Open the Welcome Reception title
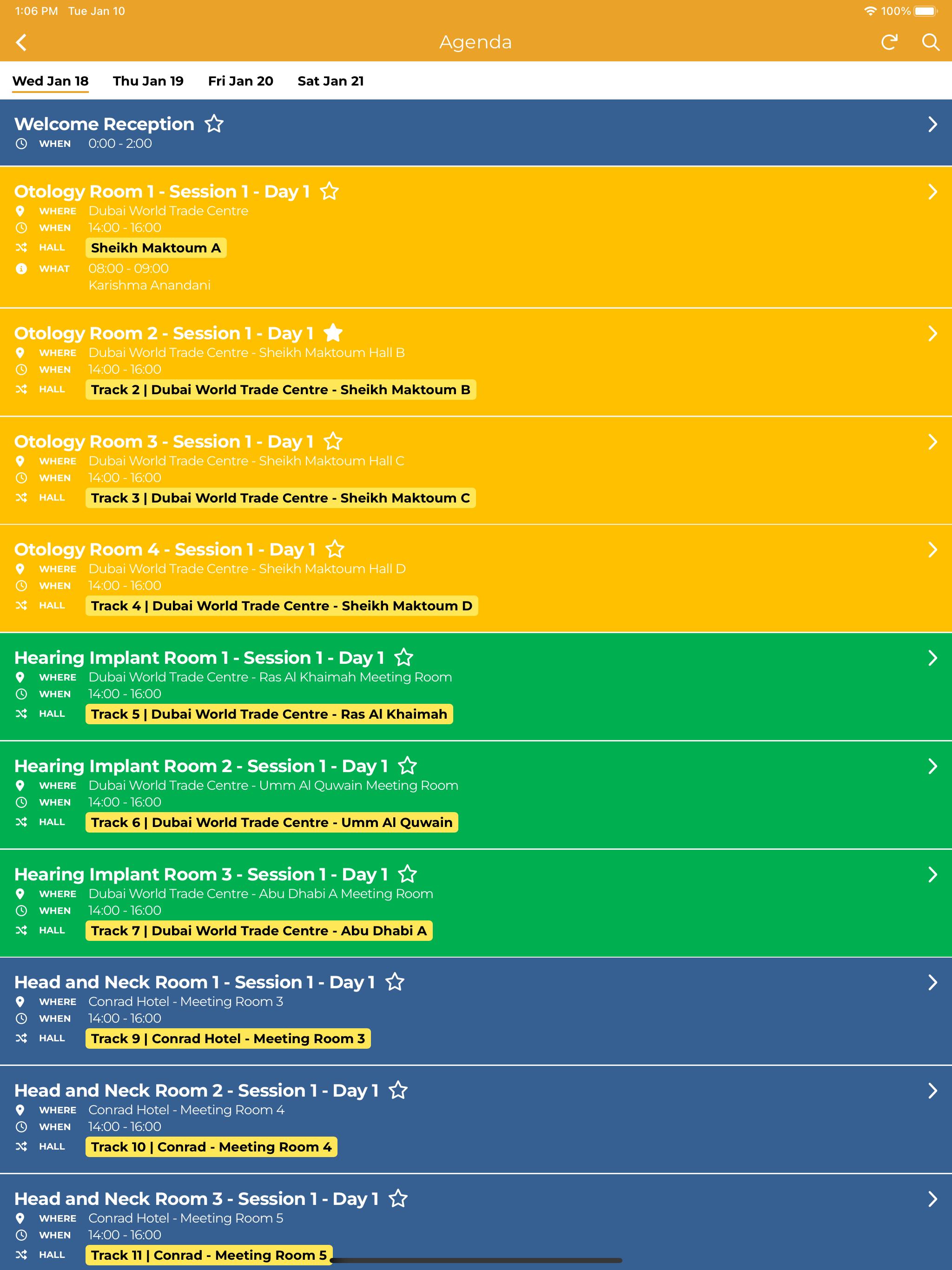The width and height of the screenshot is (952, 1270). [x=105, y=124]
